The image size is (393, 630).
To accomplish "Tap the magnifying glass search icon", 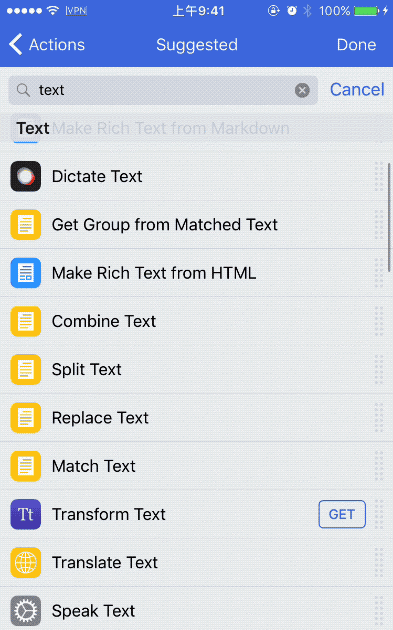I will pyautogui.click(x=23, y=90).
